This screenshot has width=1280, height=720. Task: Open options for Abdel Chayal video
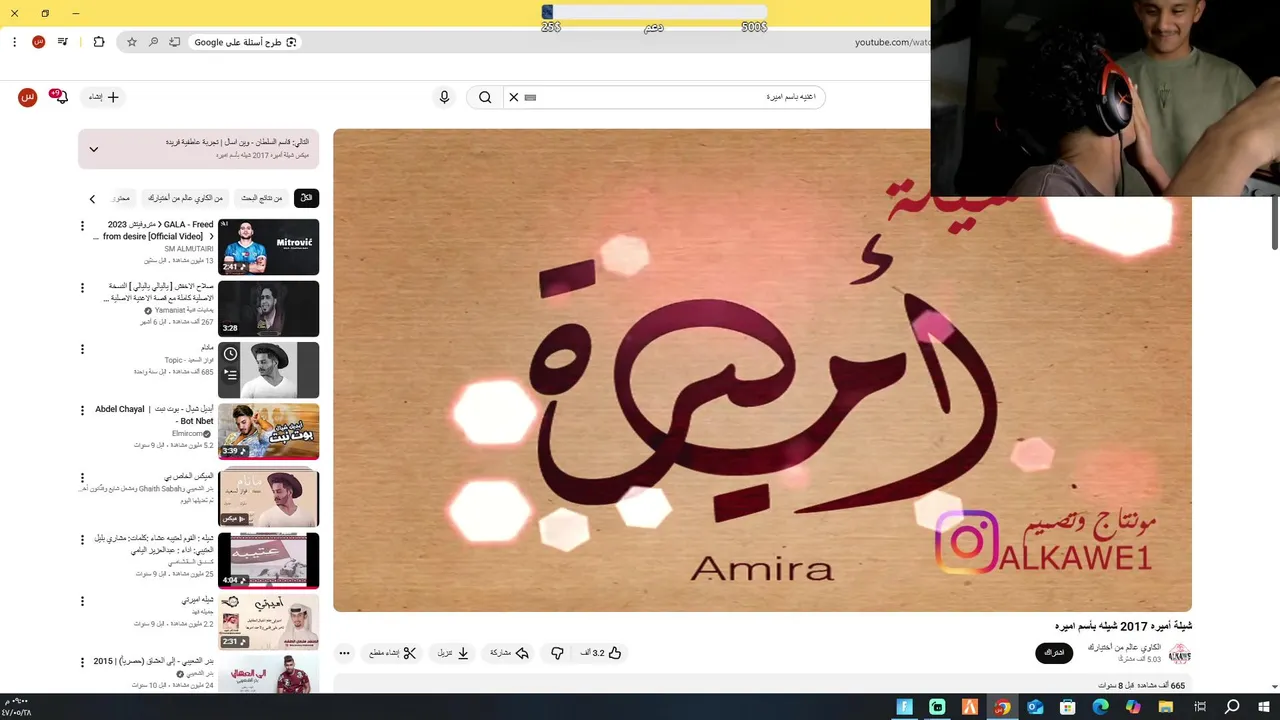82,410
